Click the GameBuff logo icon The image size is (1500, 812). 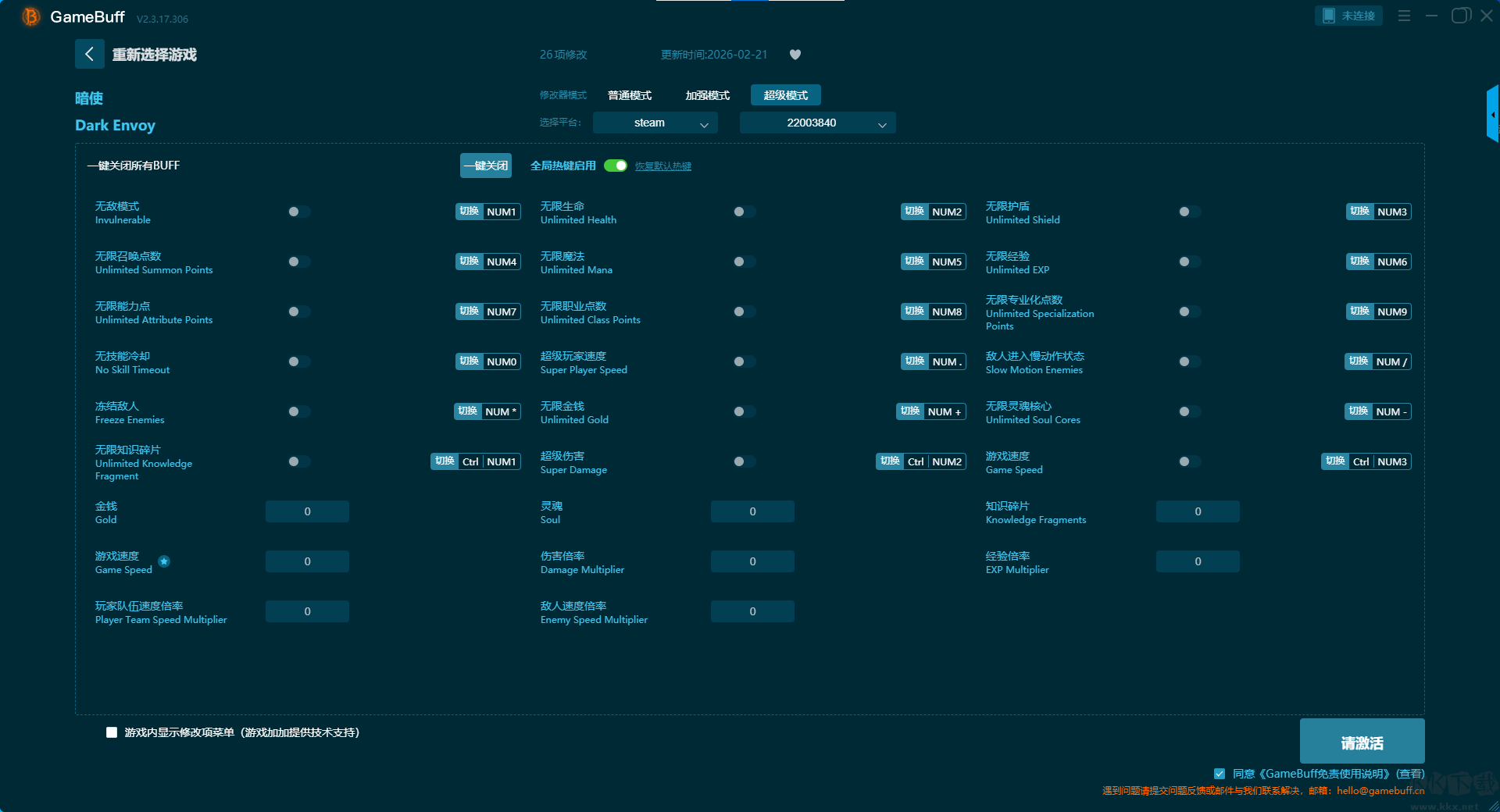30,16
